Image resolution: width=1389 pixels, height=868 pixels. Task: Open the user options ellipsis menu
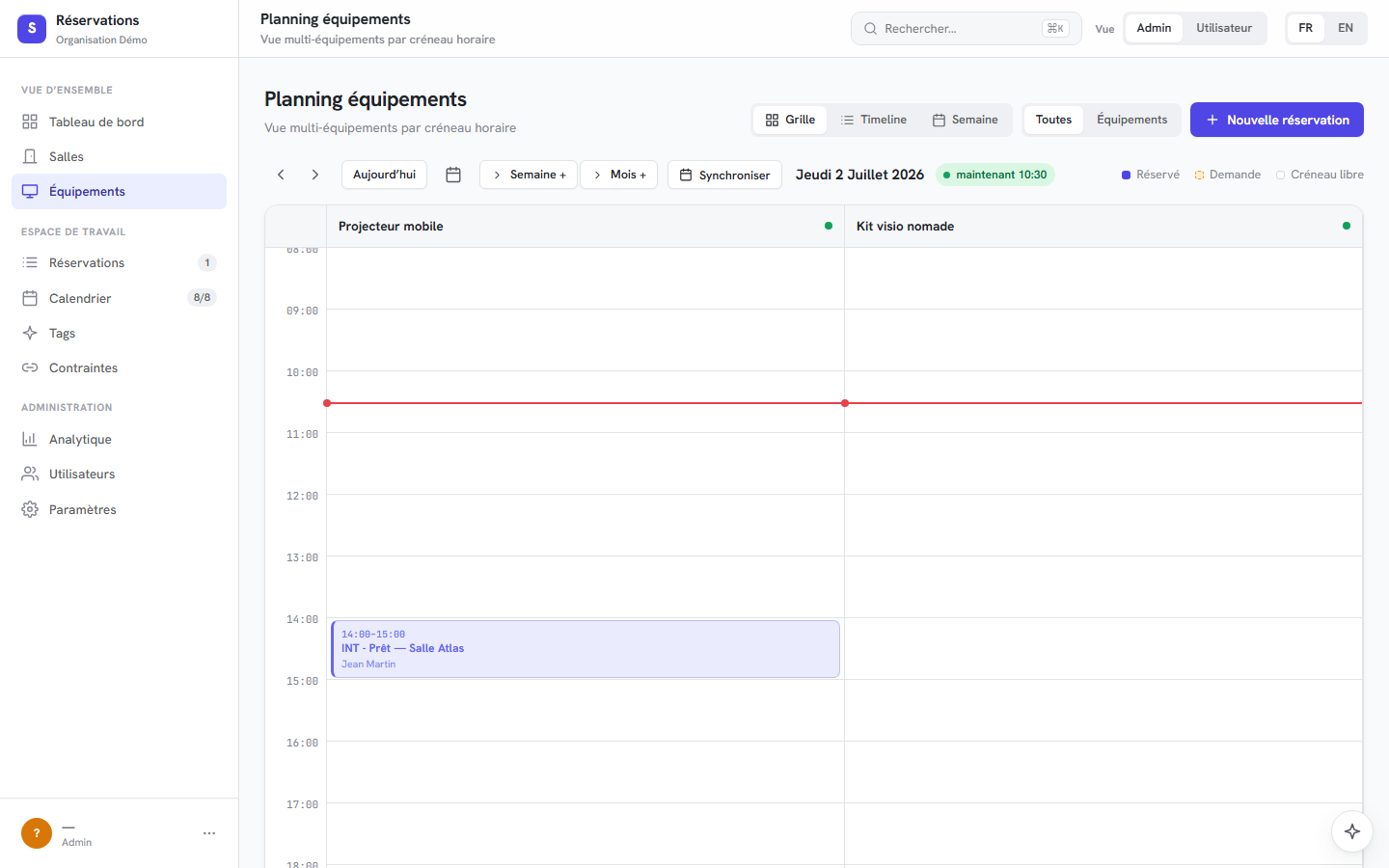click(209, 833)
